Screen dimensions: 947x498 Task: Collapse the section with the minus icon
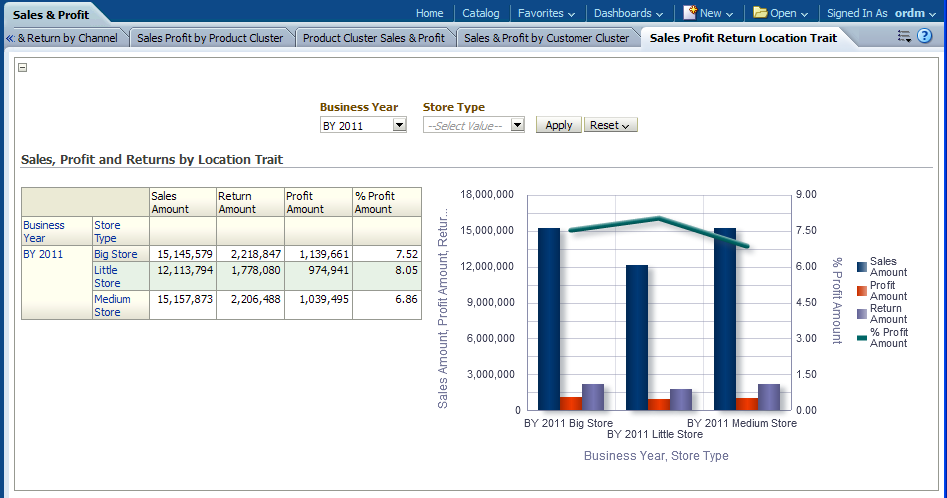(23, 68)
